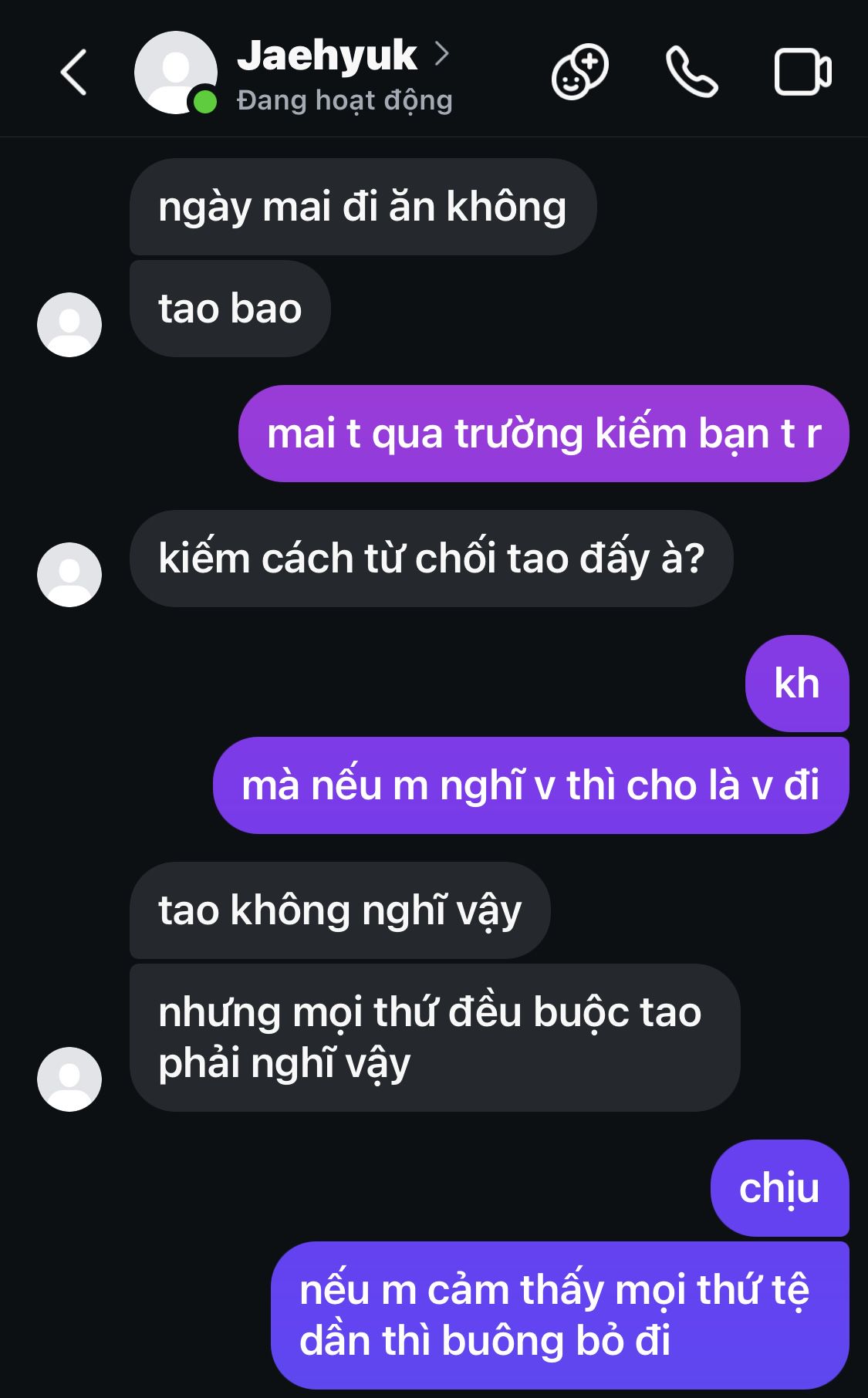Start a video call with Jaehyuk
The width and height of the screenshot is (868, 1398).
click(802, 73)
